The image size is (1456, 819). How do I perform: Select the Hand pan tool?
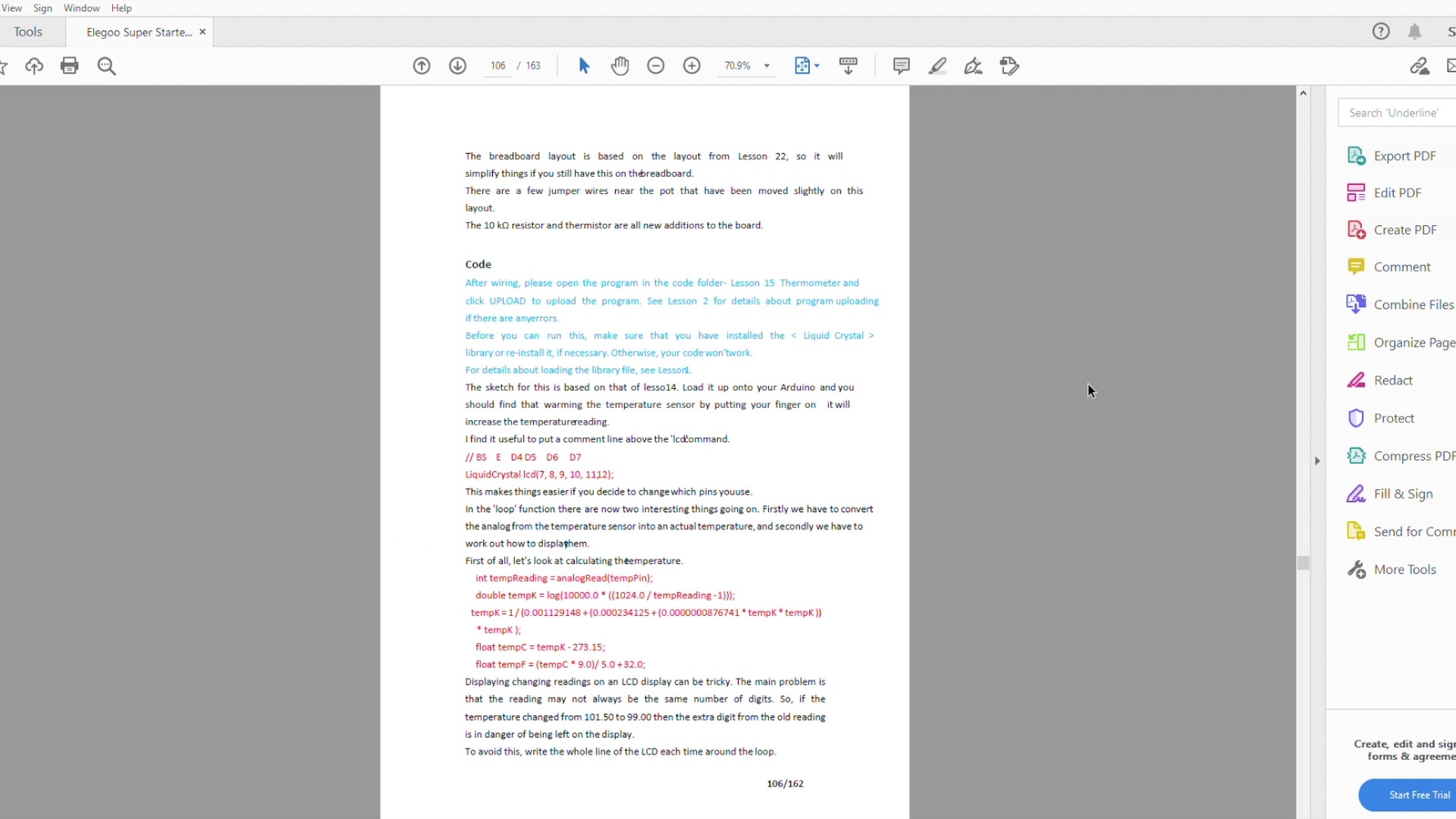(x=620, y=66)
